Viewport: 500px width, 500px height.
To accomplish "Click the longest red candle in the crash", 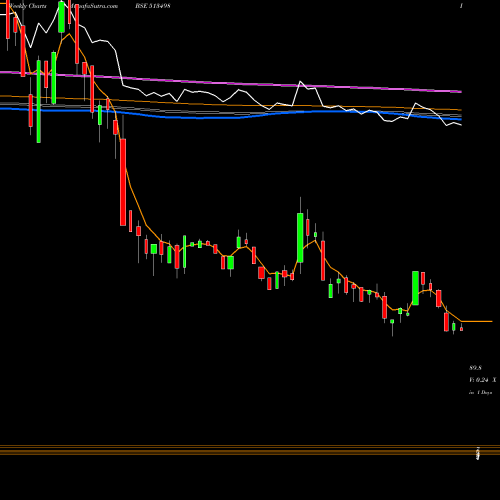I will [x=123, y=182].
